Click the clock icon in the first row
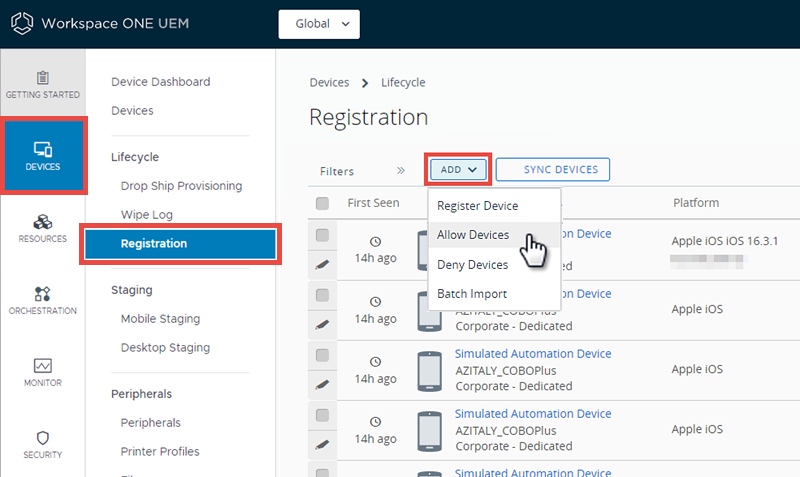 click(x=376, y=241)
